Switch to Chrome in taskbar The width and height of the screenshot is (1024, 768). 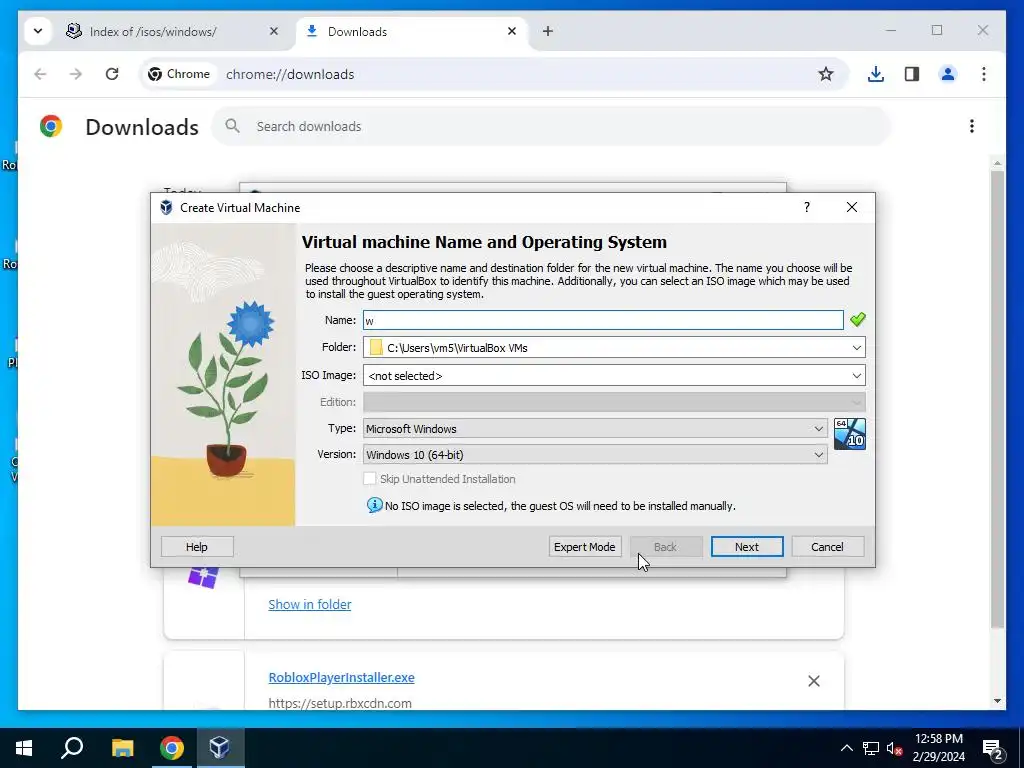pyautogui.click(x=172, y=748)
